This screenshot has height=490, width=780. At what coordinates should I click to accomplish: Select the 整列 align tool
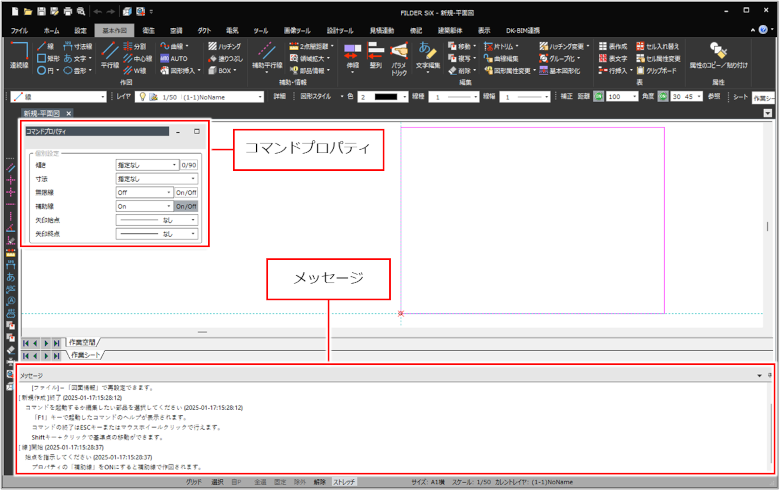(374, 56)
